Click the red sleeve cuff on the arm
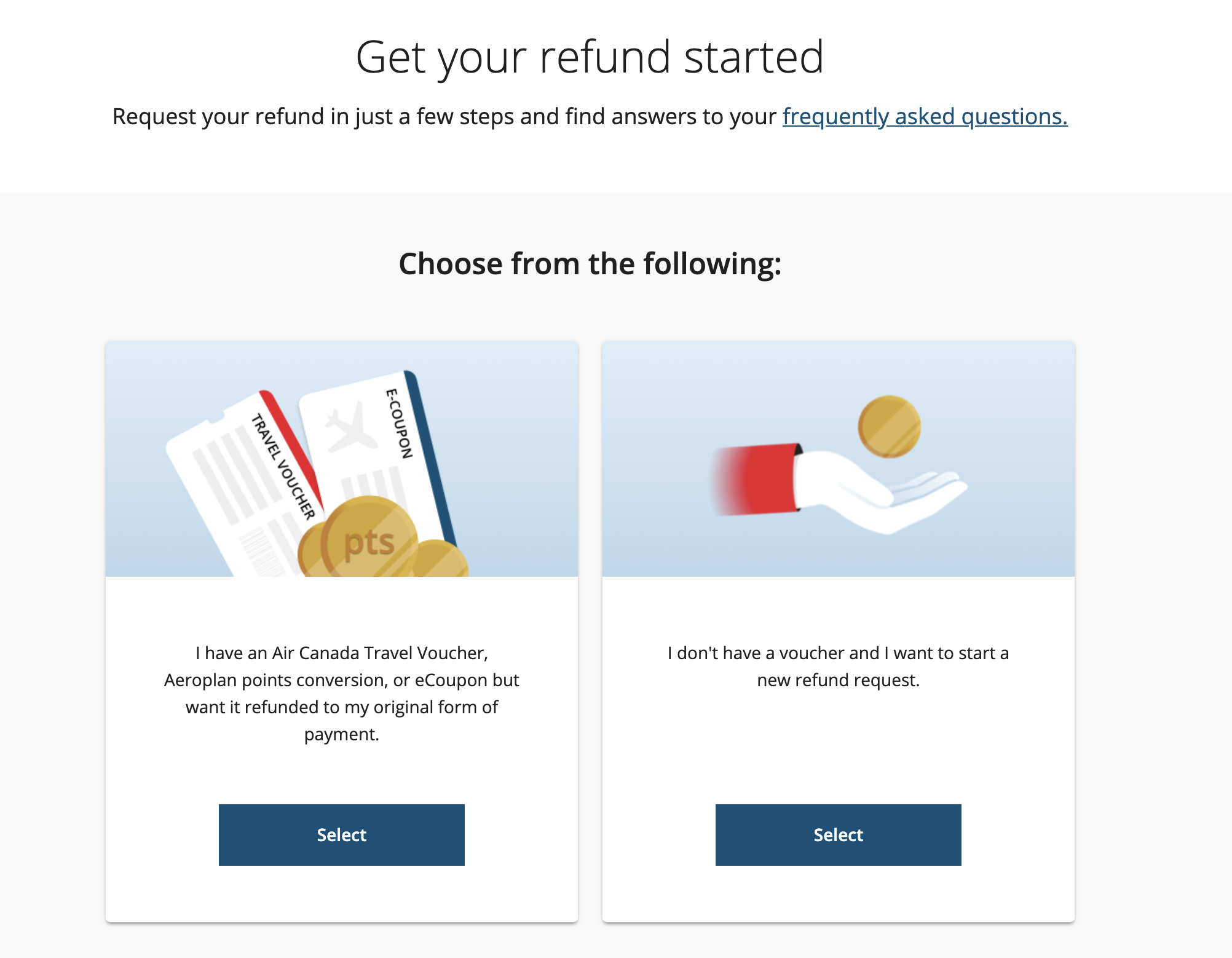The height and width of the screenshot is (958, 1232). point(765,478)
